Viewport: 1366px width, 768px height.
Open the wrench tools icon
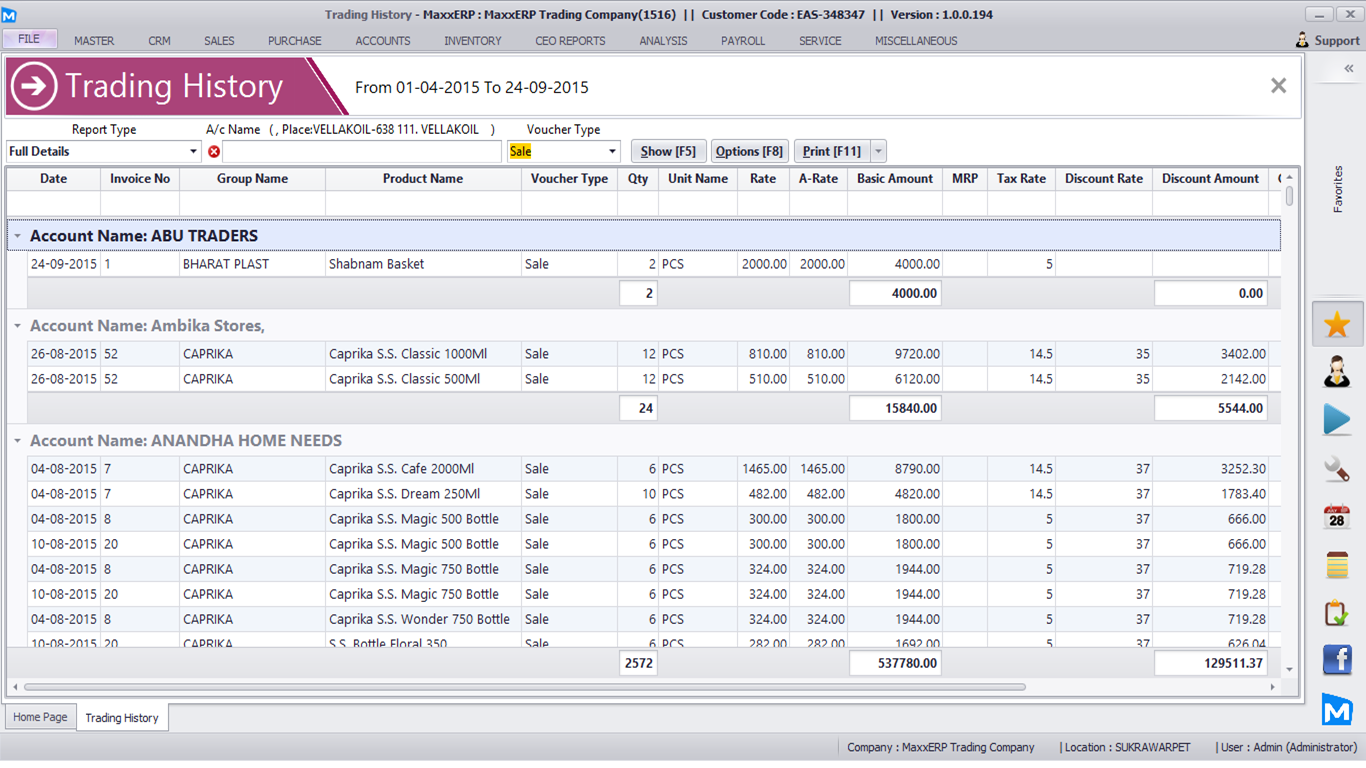click(x=1337, y=468)
